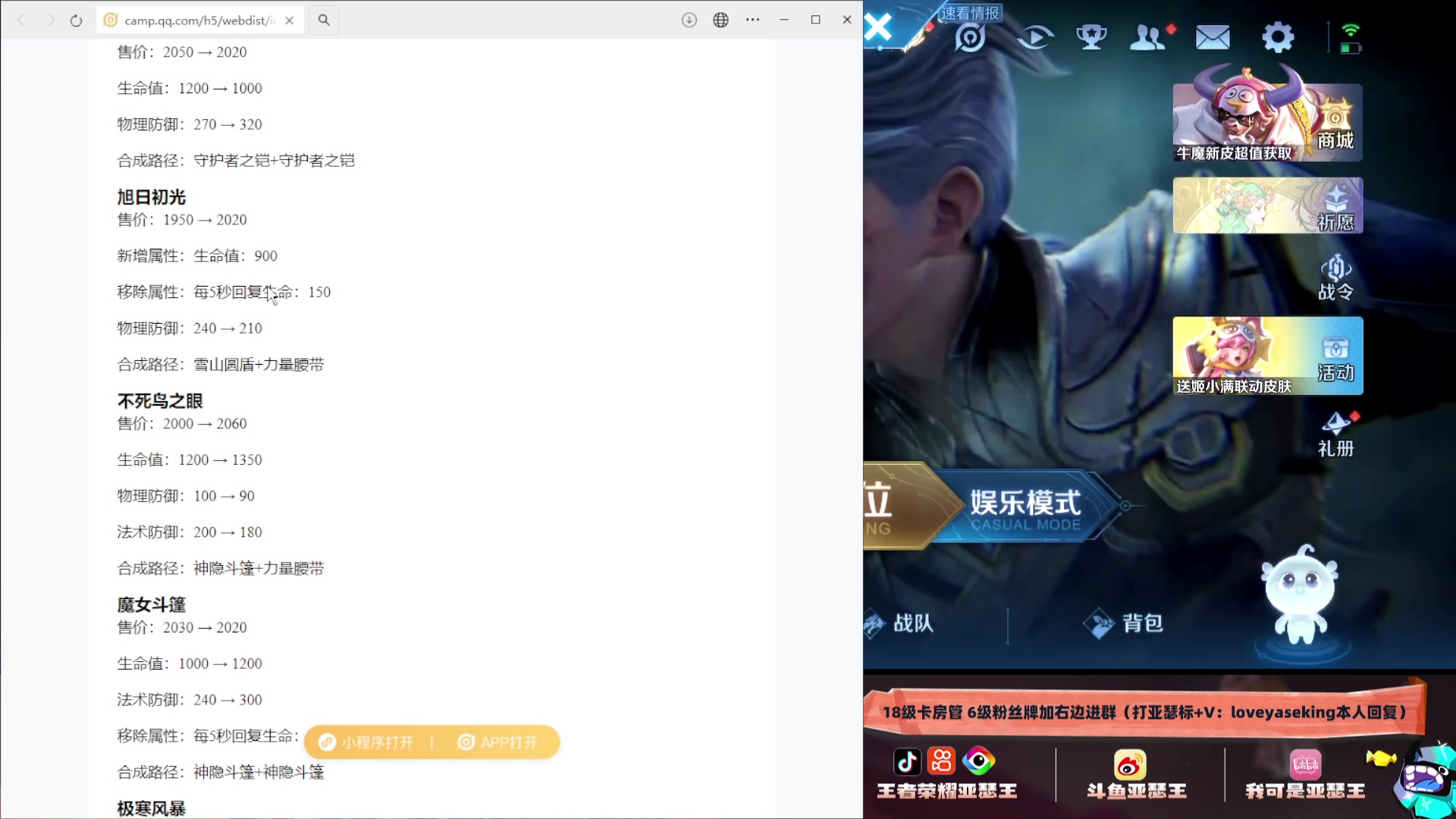This screenshot has width=1456, height=819.
Task: Open the game settings gear icon
Action: pos(1278,37)
